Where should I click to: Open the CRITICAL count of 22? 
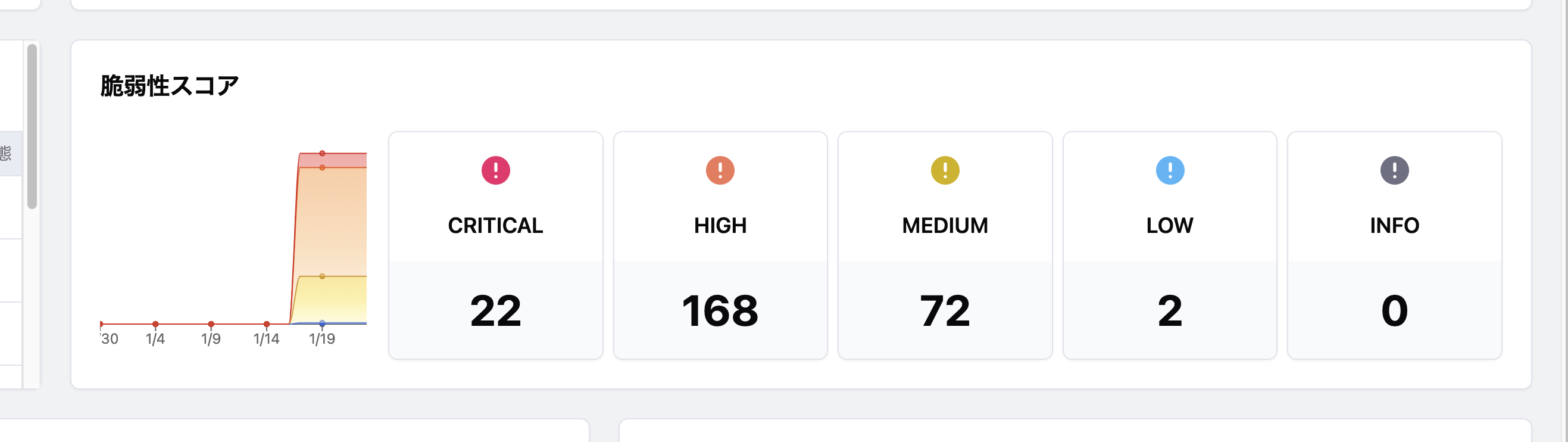495,311
